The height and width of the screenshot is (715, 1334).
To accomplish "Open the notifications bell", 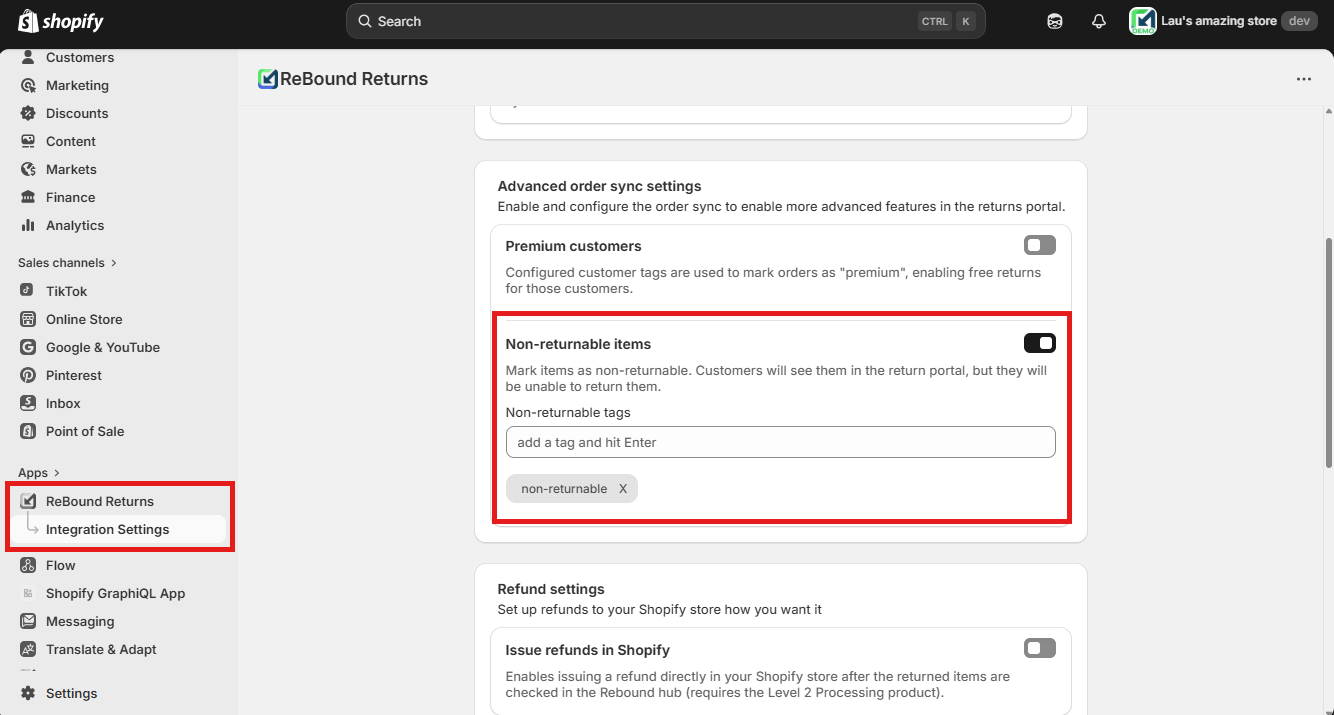I will pyautogui.click(x=1099, y=21).
